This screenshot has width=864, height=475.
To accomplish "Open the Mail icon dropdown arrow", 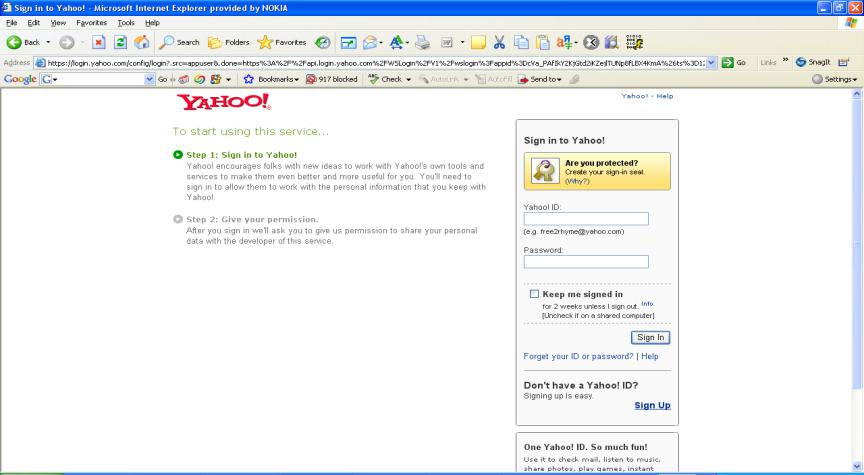I will click(x=381, y=42).
